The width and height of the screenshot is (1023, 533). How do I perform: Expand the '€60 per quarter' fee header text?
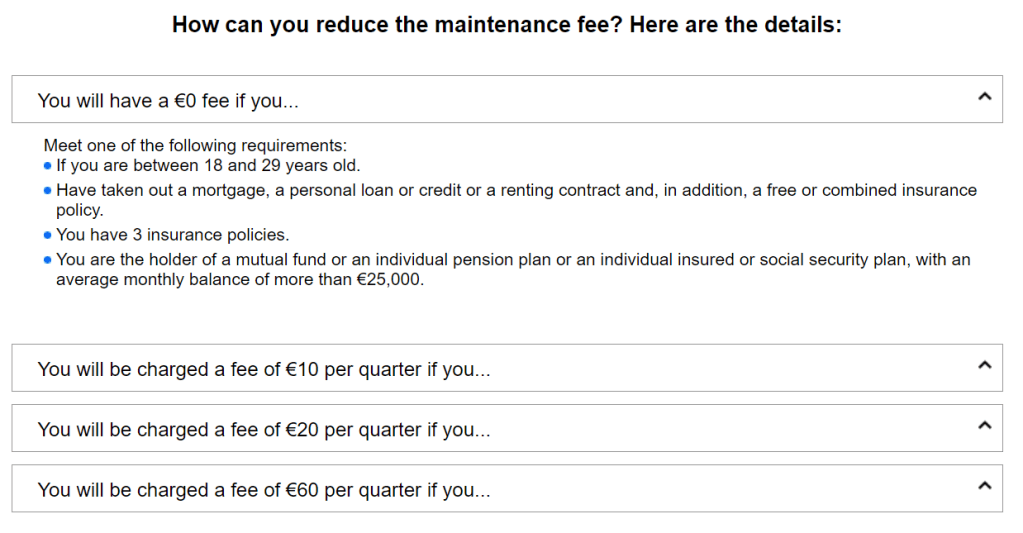[264, 490]
